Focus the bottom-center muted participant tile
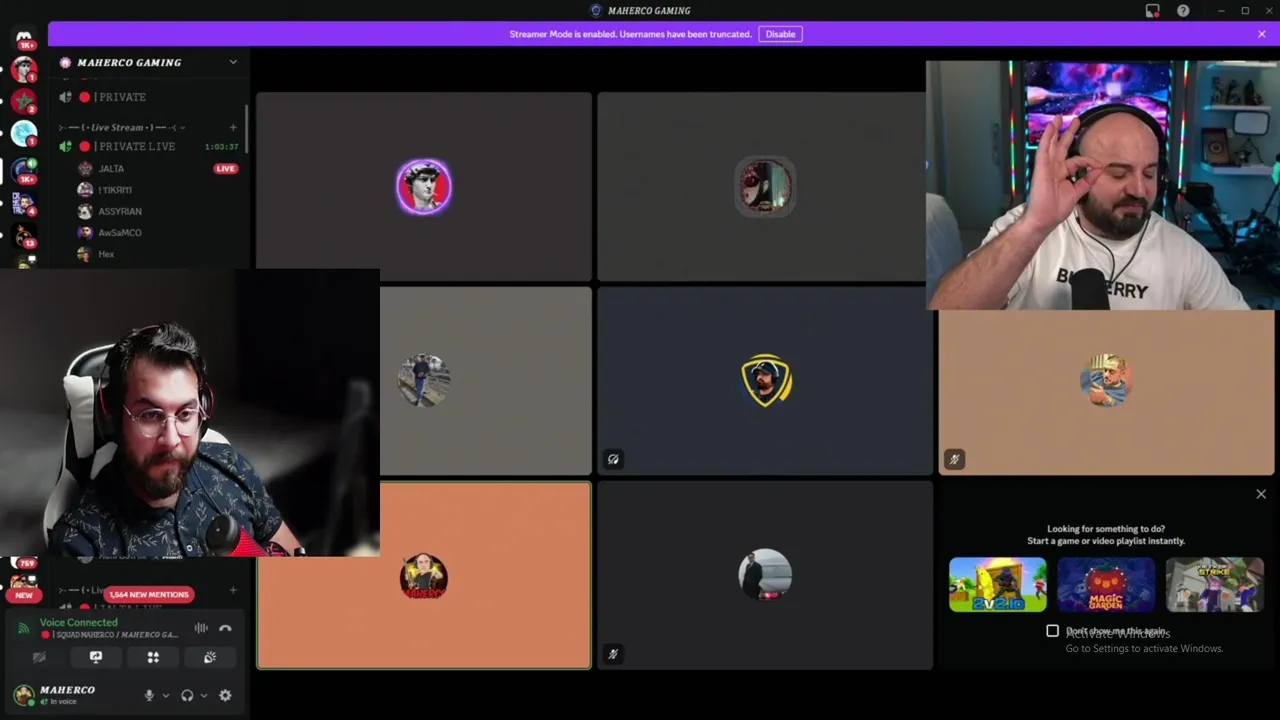 [x=765, y=575]
